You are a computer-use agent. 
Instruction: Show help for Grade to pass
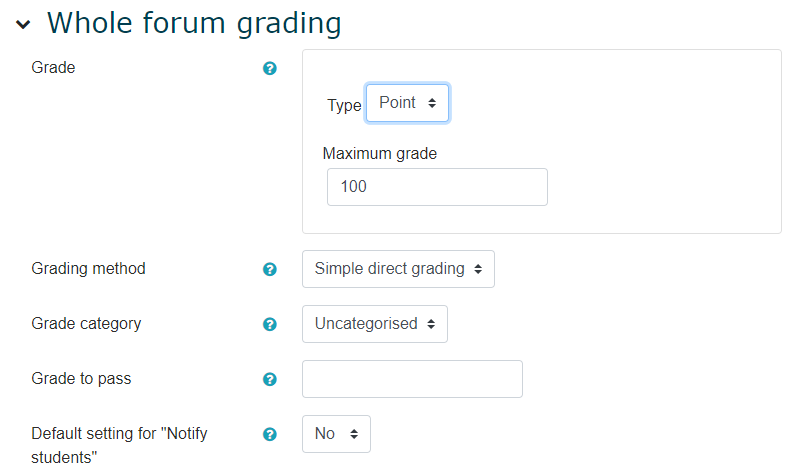coord(269,379)
